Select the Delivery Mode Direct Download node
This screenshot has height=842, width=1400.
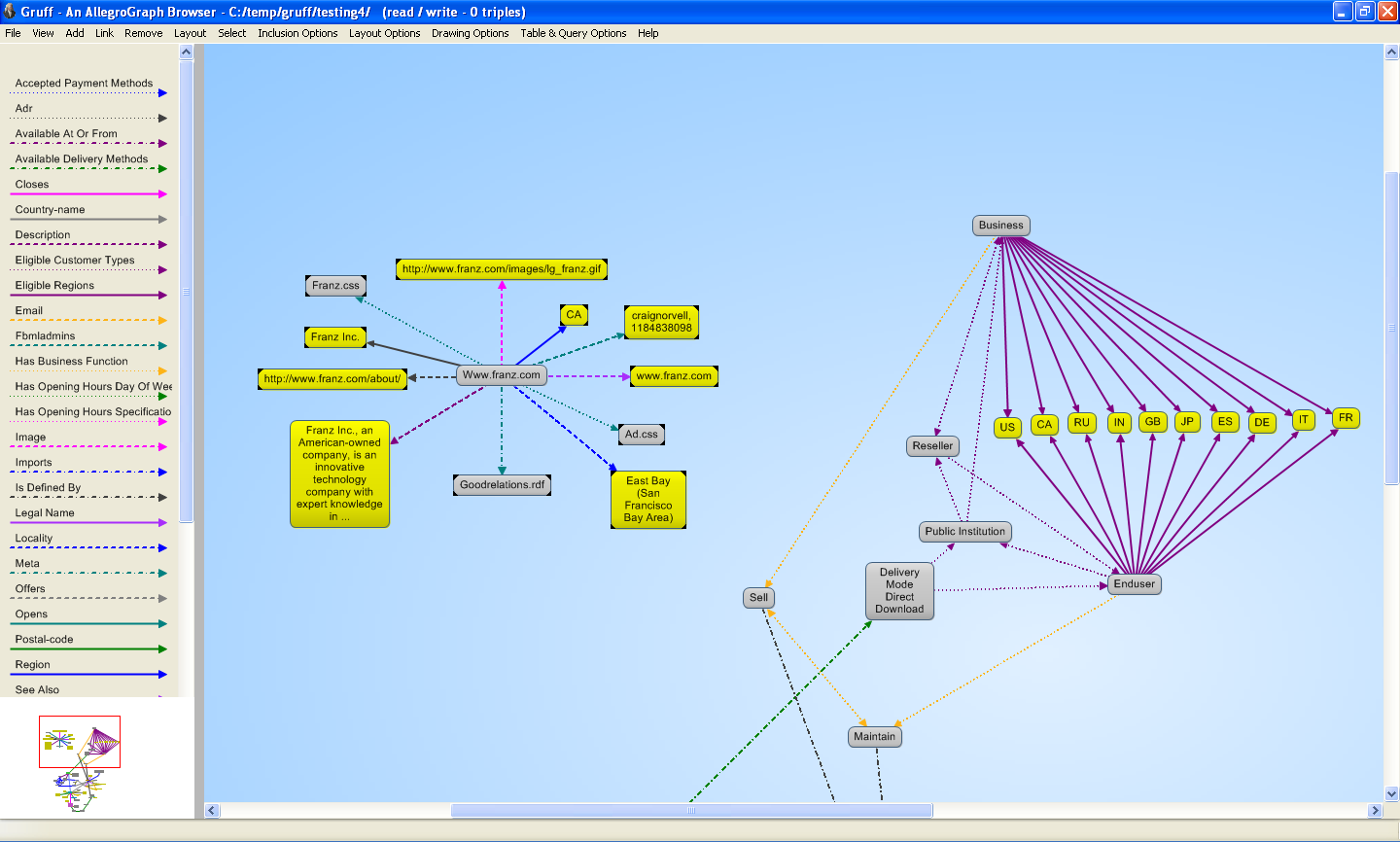(899, 591)
